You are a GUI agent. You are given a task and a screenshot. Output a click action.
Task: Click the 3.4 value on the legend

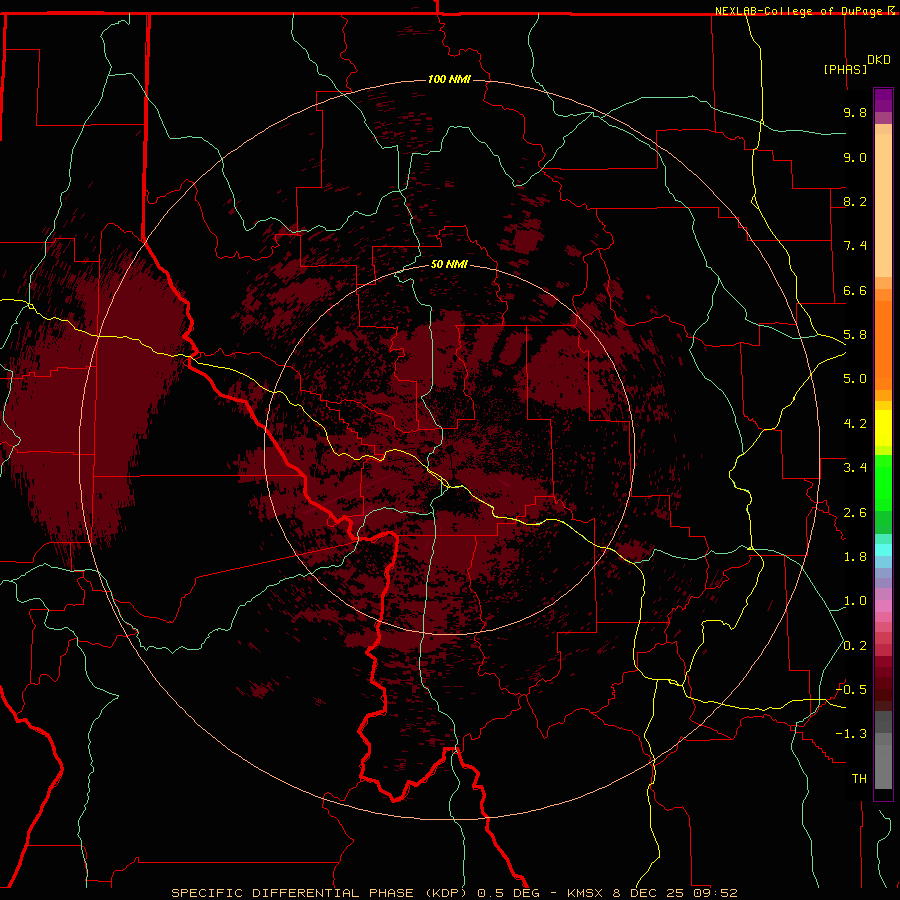[855, 468]
